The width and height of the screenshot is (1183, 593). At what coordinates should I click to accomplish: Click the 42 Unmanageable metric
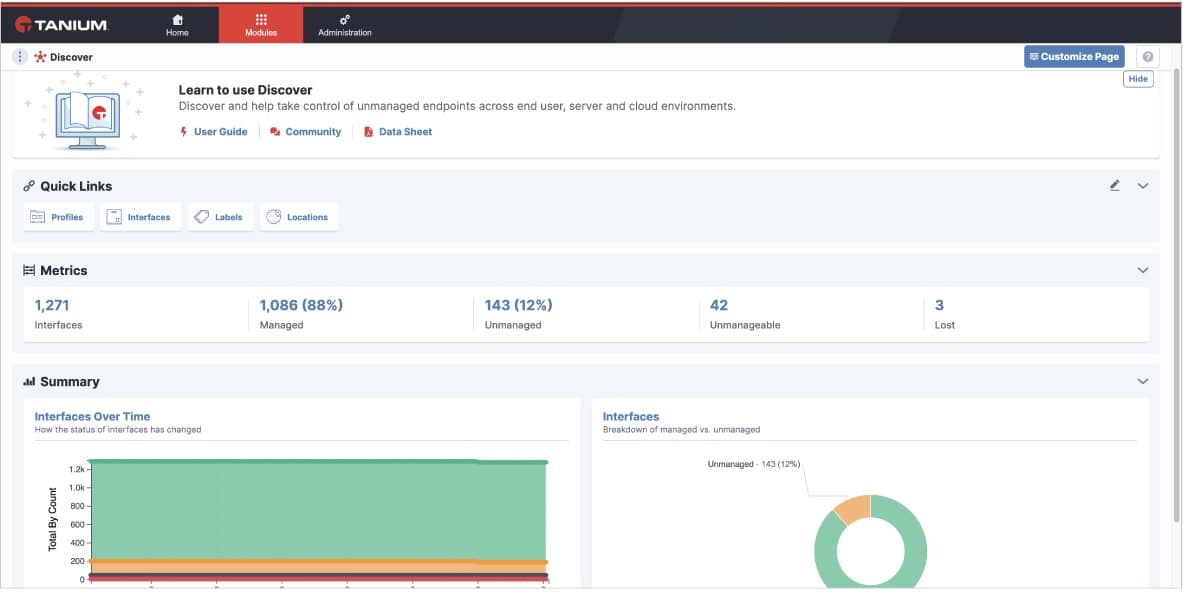coord(745,314)
